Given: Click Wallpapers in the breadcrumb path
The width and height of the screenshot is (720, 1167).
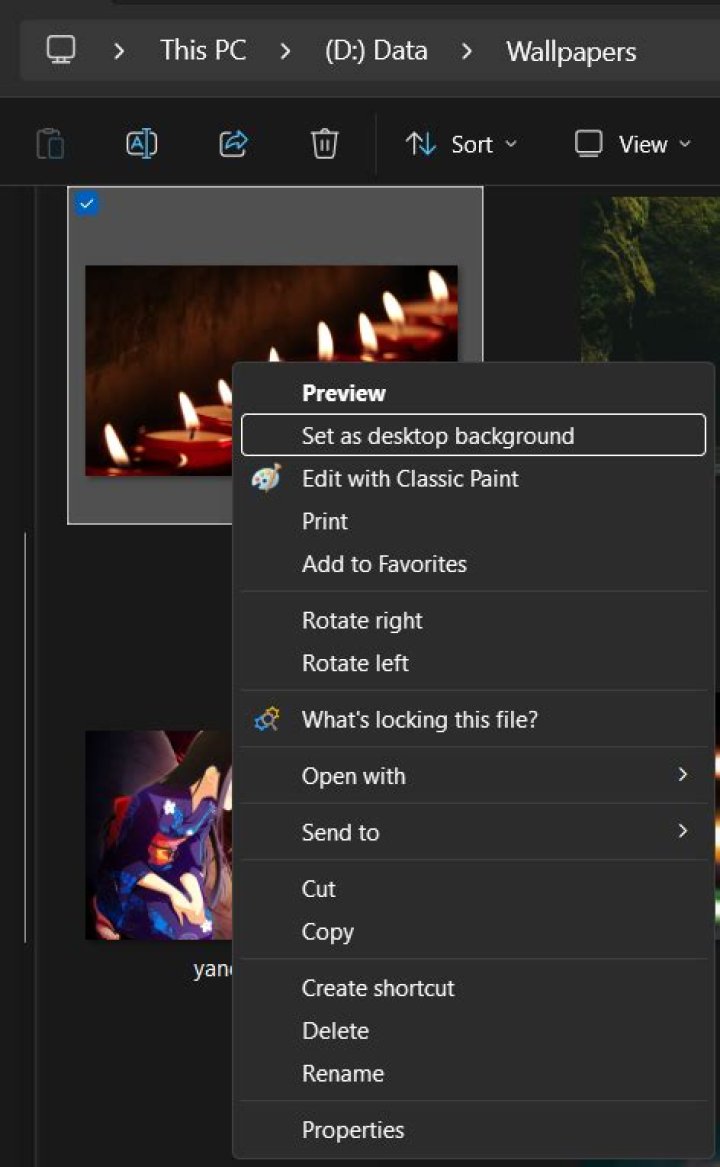Looking at the screenshot, I should 571,51.
